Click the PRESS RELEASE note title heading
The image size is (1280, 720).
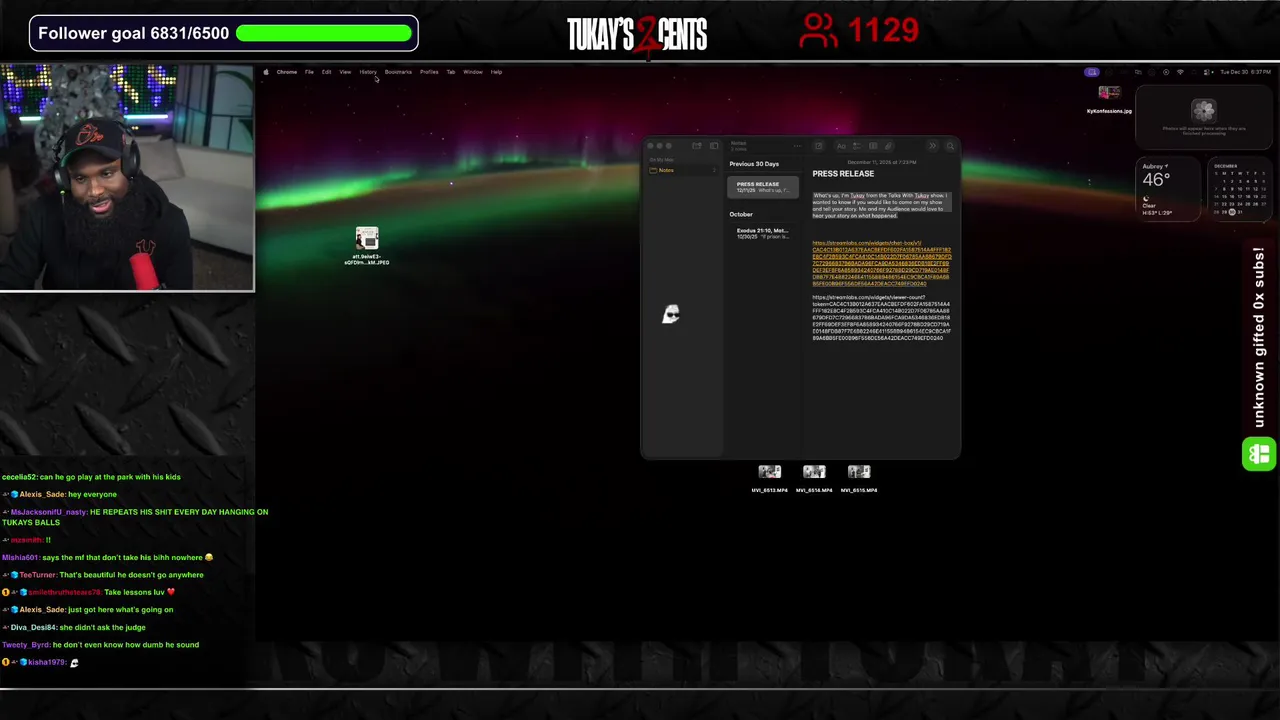point(843,174)
